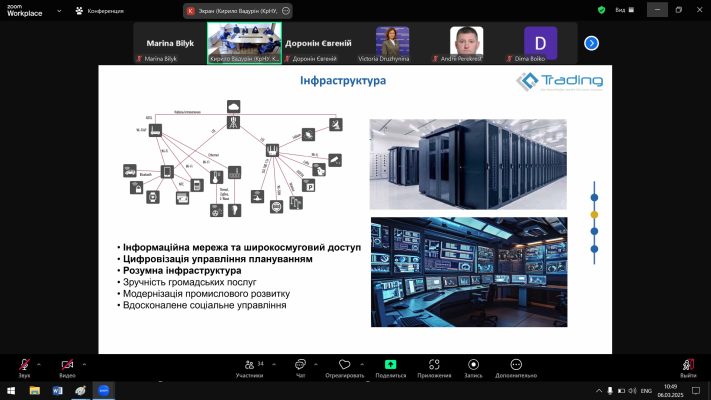Click the server room photo on slide
Image resolution: width=711 pixels, height=400 pixels.
(x=468, y=164)
